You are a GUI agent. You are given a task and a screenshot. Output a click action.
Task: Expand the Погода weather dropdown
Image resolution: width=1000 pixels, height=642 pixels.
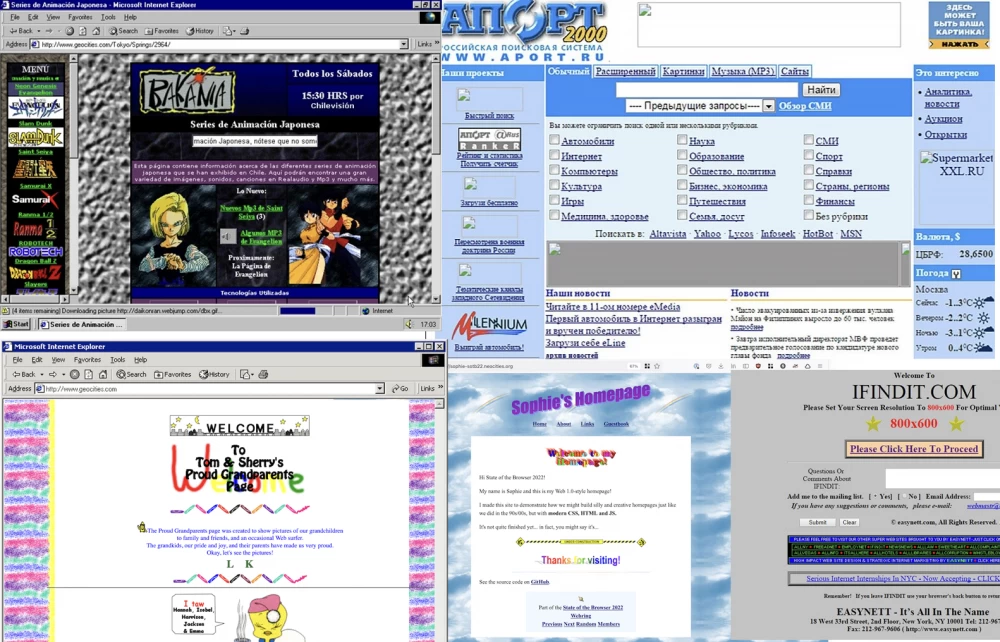coord(956,274)
